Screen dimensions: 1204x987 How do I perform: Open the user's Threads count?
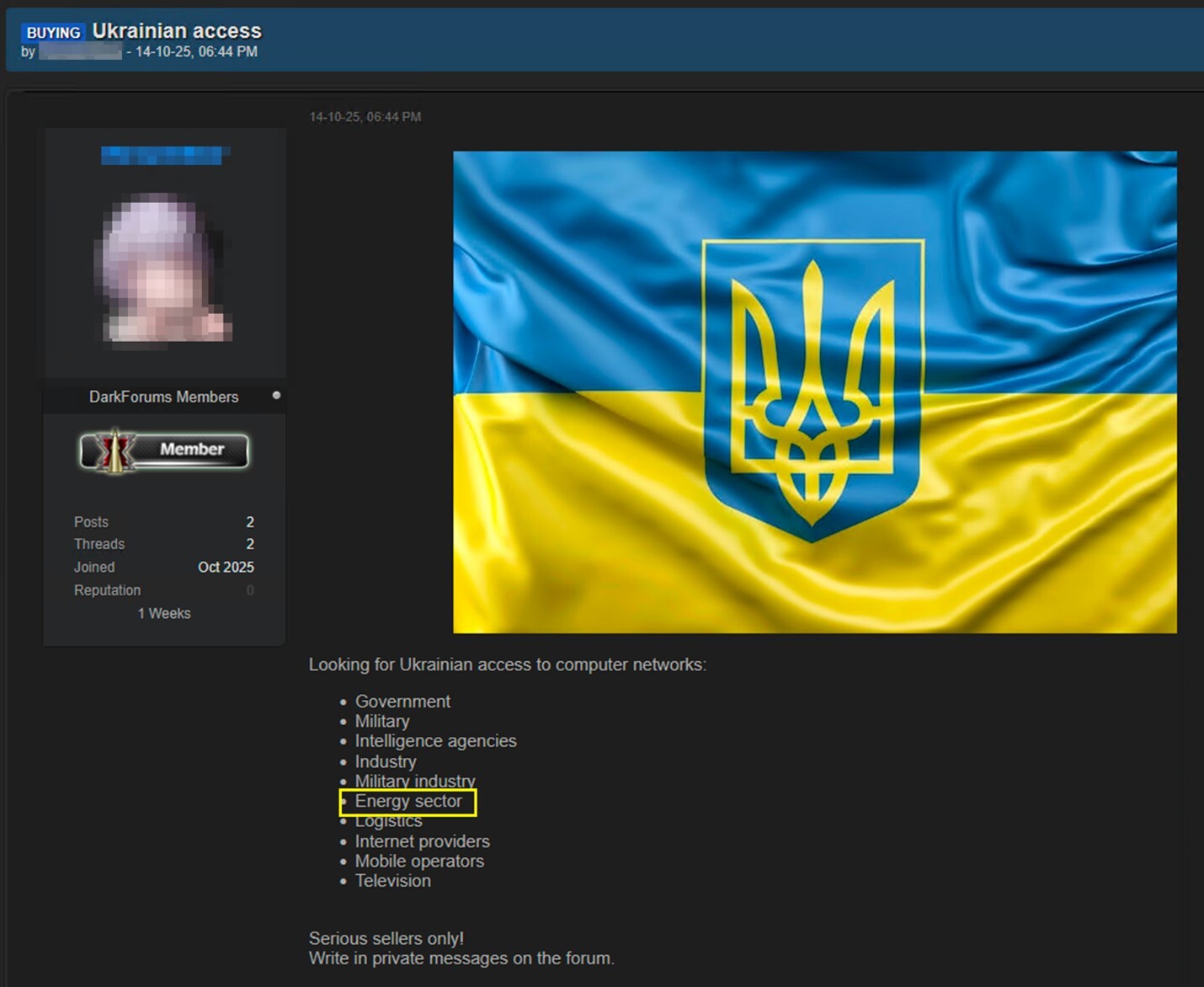click(249, 544)
